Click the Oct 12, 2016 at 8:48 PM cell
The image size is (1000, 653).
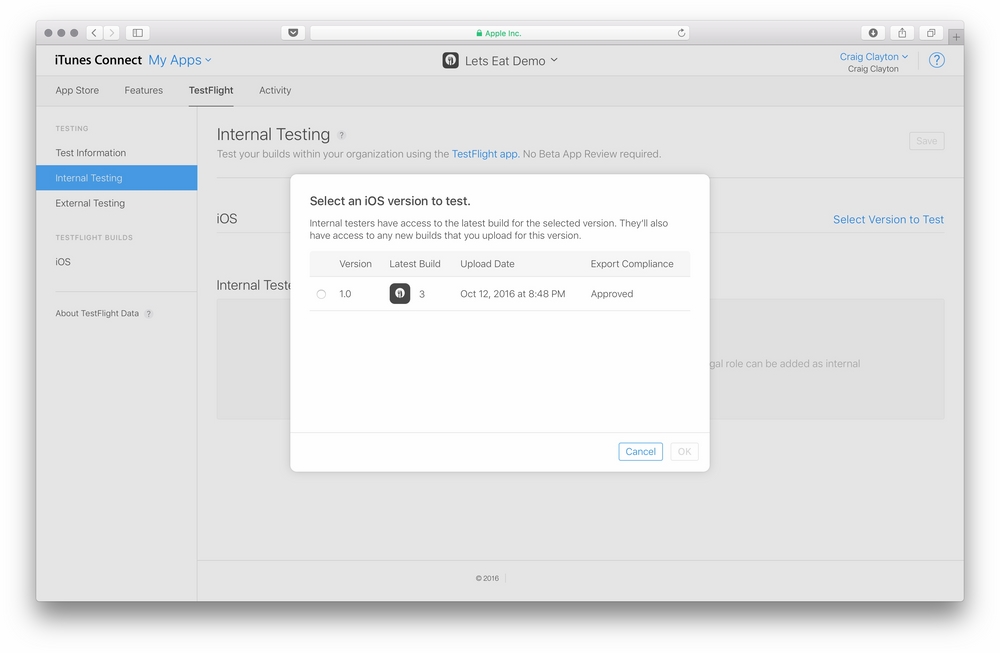click(x=513, y=294)
